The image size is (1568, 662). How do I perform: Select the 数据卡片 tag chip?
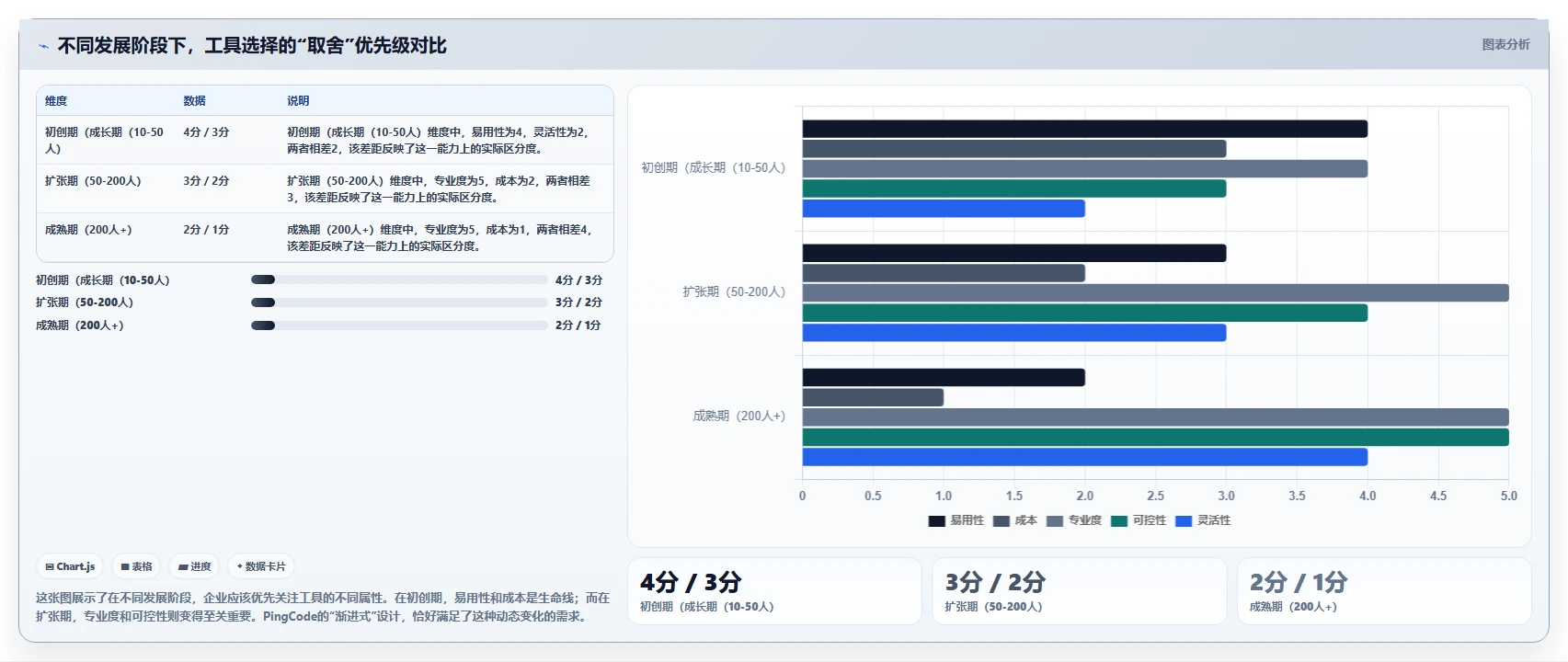[x=261, y=566]
